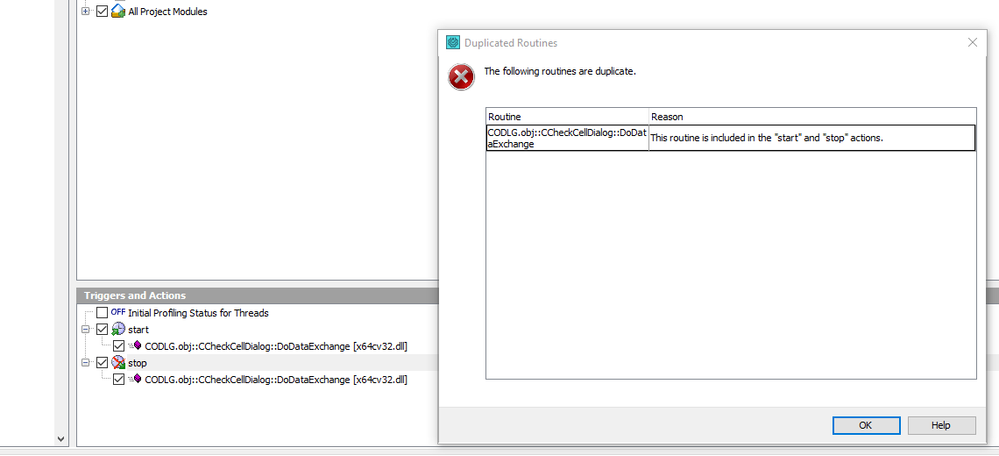Select the start trigger label
Screen dimensions: 999x456
pyautogui.click(x=138, y=330)
